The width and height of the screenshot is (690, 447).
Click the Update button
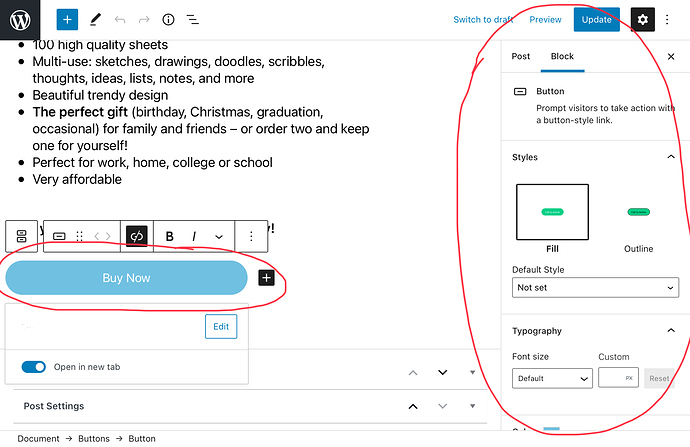596,19
